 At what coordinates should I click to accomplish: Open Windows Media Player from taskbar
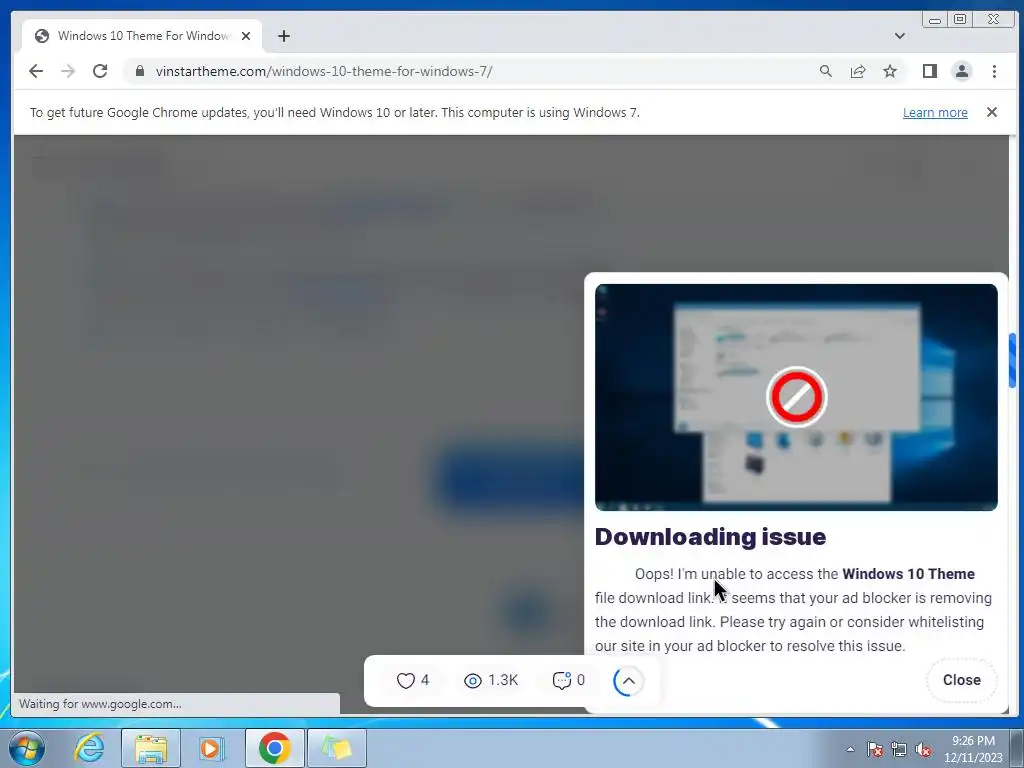point(212,748)
